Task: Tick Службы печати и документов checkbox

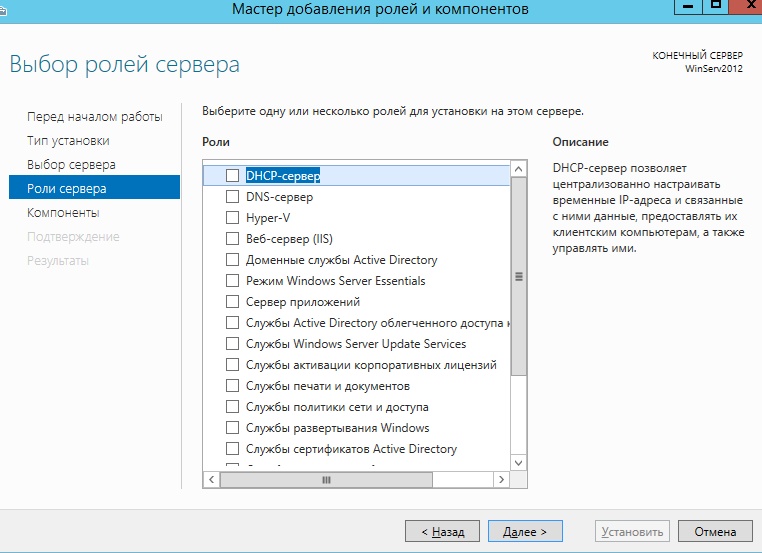Action: click(x=232, y=385)
